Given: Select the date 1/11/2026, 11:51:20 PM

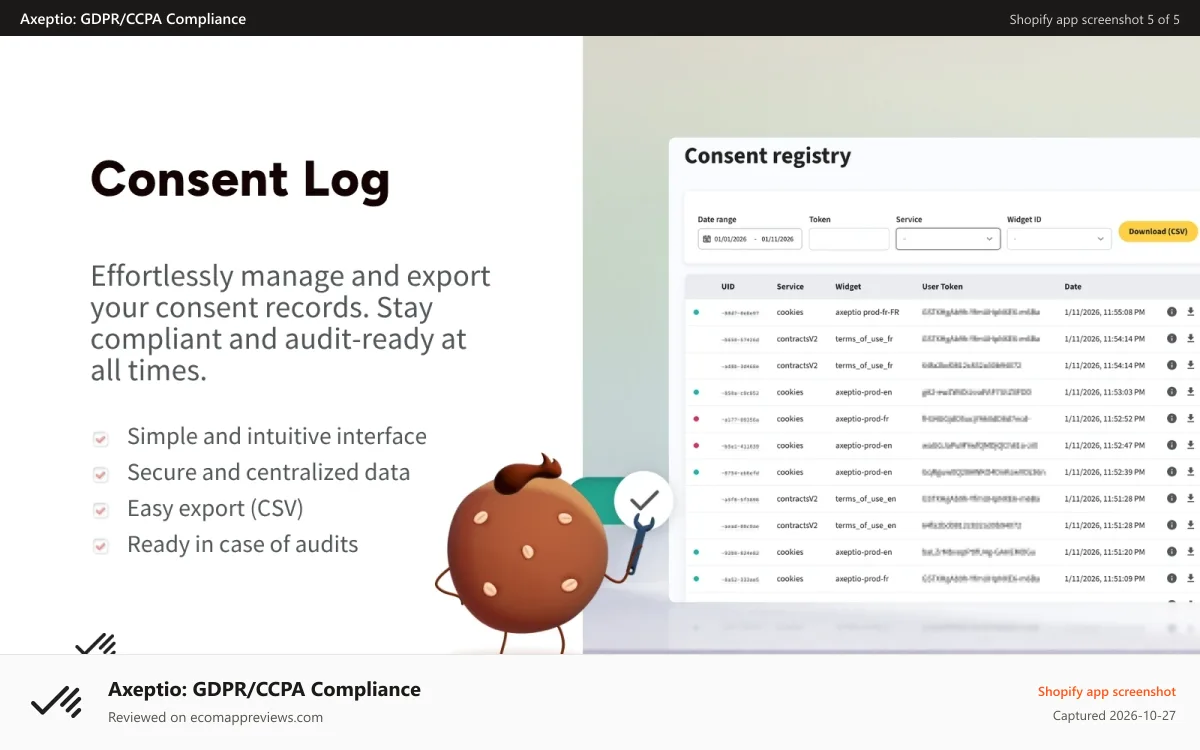Looking at the screenshot, I should 1105,552.
